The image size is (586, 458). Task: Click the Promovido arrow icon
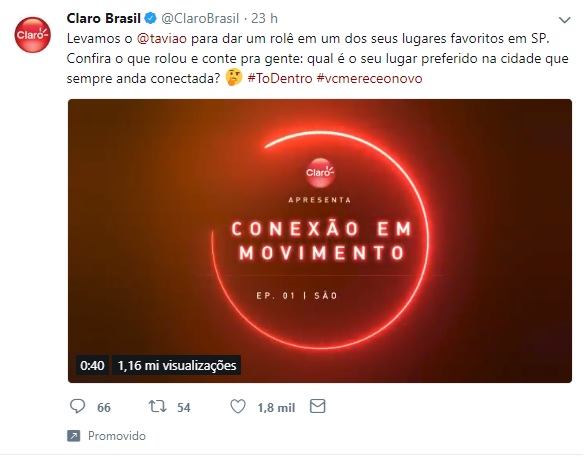point(74,436)
